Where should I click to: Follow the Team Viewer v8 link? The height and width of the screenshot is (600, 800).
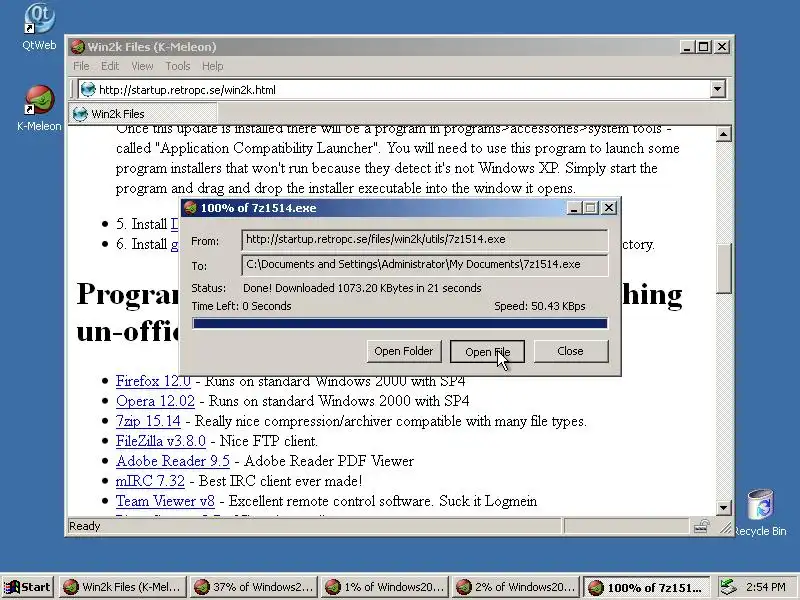[165, 501]
